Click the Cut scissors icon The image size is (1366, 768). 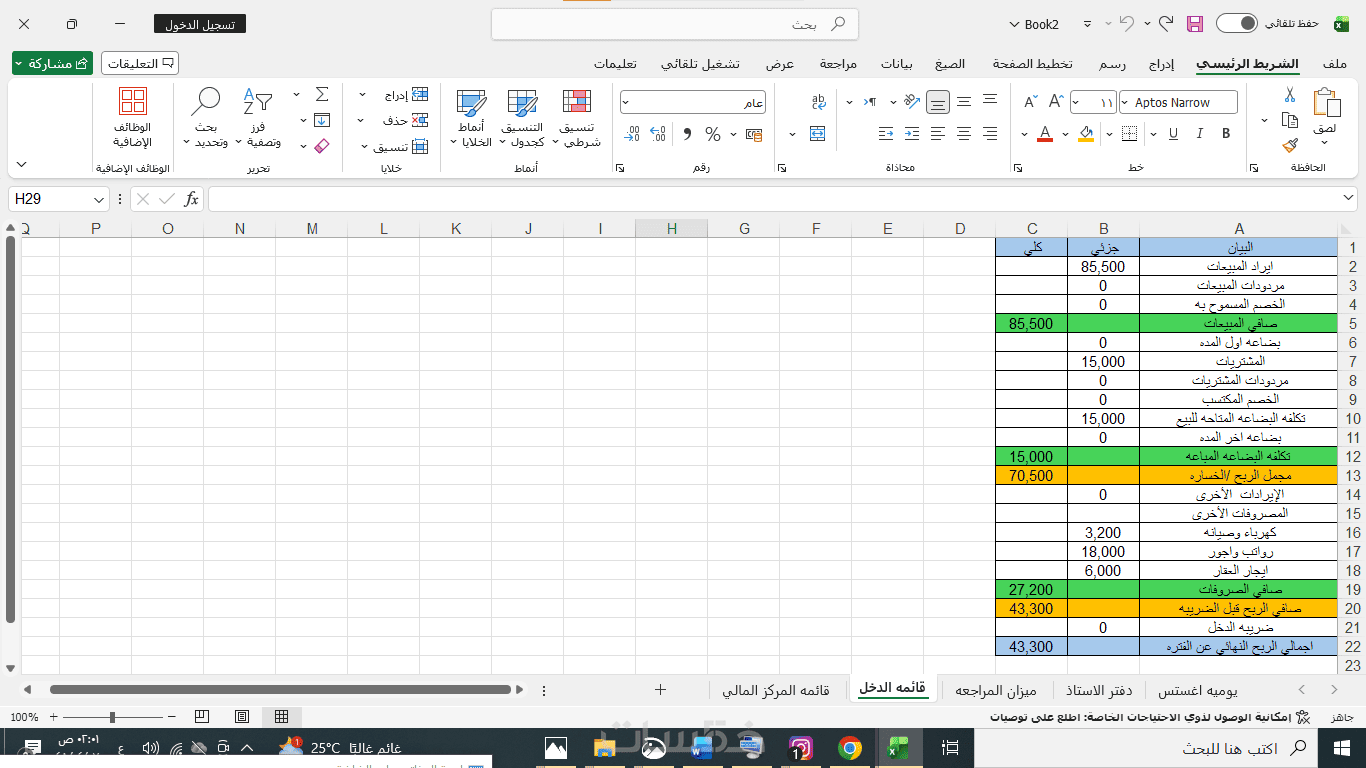coord(1290,95)
